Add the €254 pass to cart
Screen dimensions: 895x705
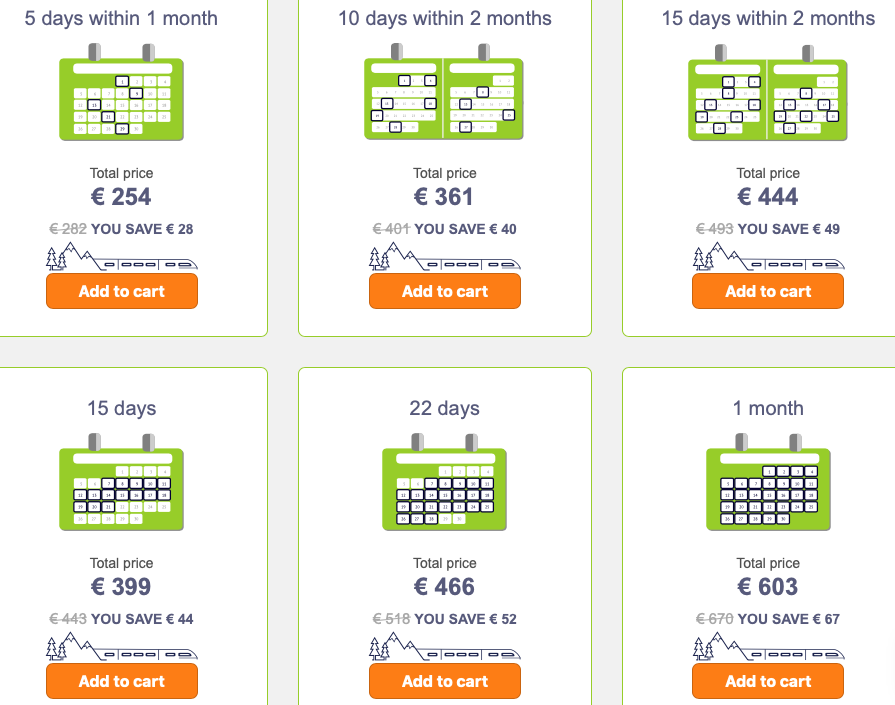pos(122,291)
